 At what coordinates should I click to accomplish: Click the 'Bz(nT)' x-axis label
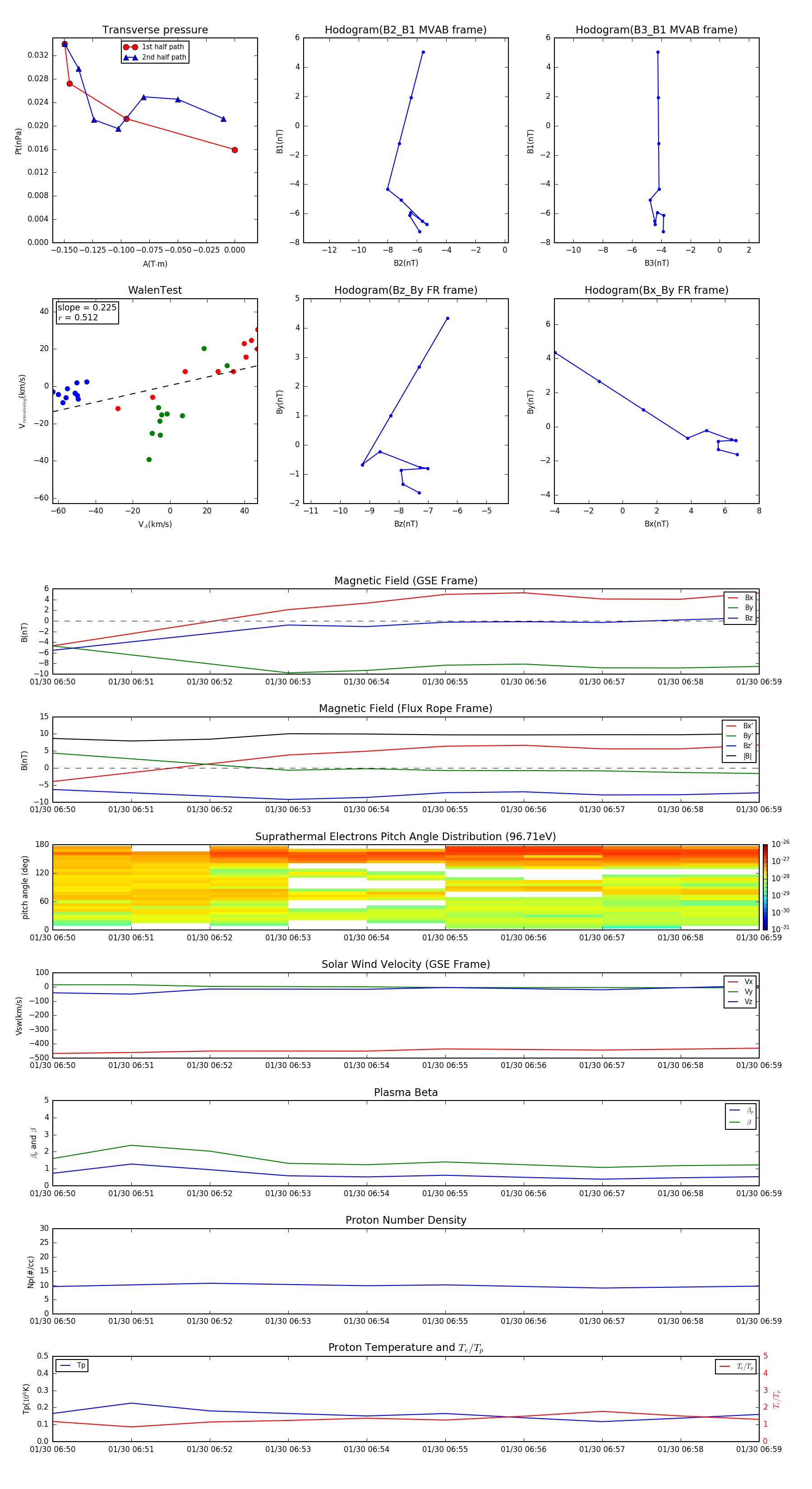click(x=406, y=524)
